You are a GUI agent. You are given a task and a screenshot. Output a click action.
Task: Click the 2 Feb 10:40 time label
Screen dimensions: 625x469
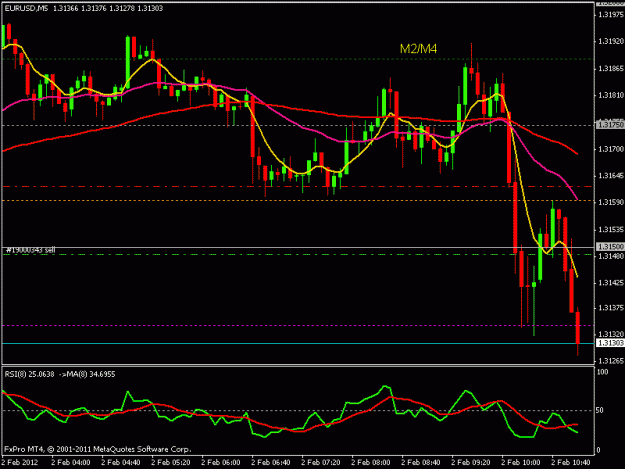click(570, 462)
